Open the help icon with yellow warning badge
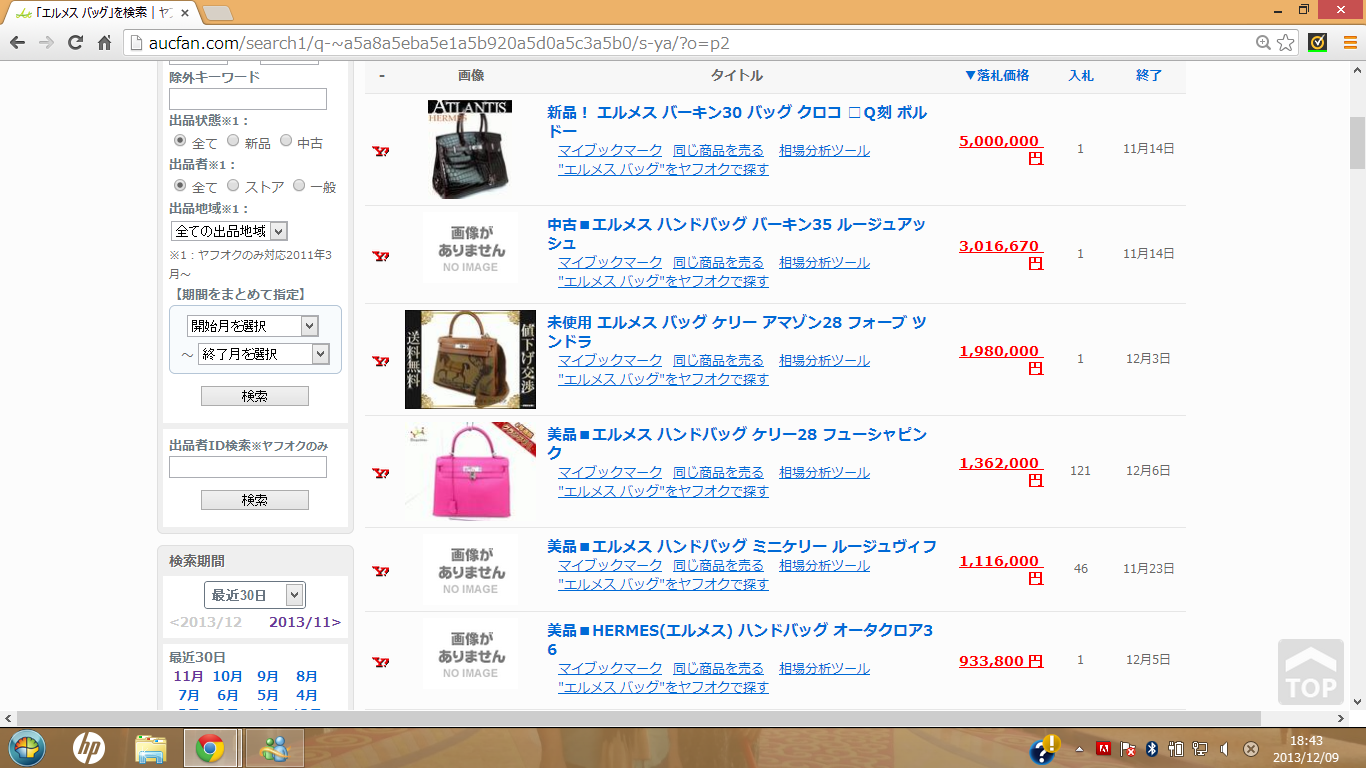 coord(1043,750)
